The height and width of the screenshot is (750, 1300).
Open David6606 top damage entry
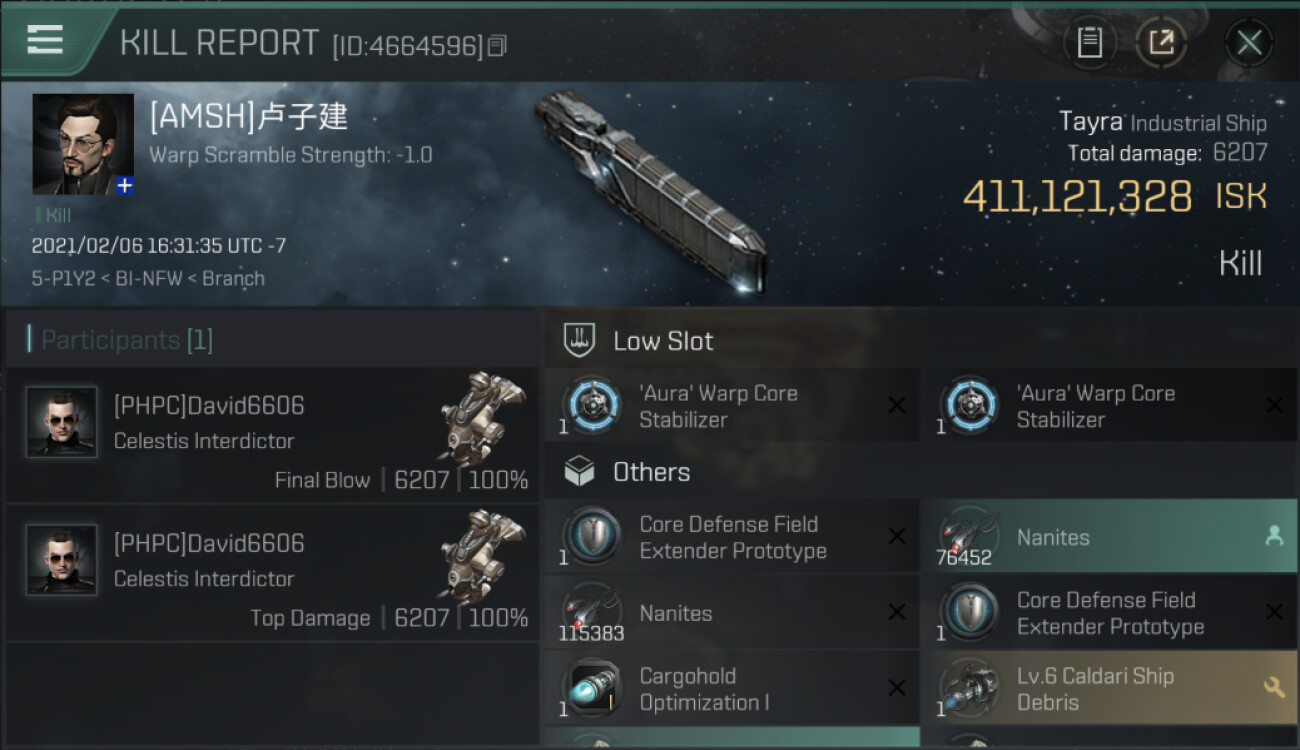[x=272, y=573]
